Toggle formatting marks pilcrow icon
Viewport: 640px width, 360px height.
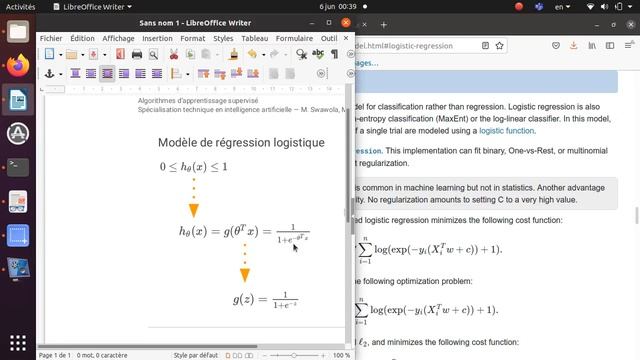(335, 54)
